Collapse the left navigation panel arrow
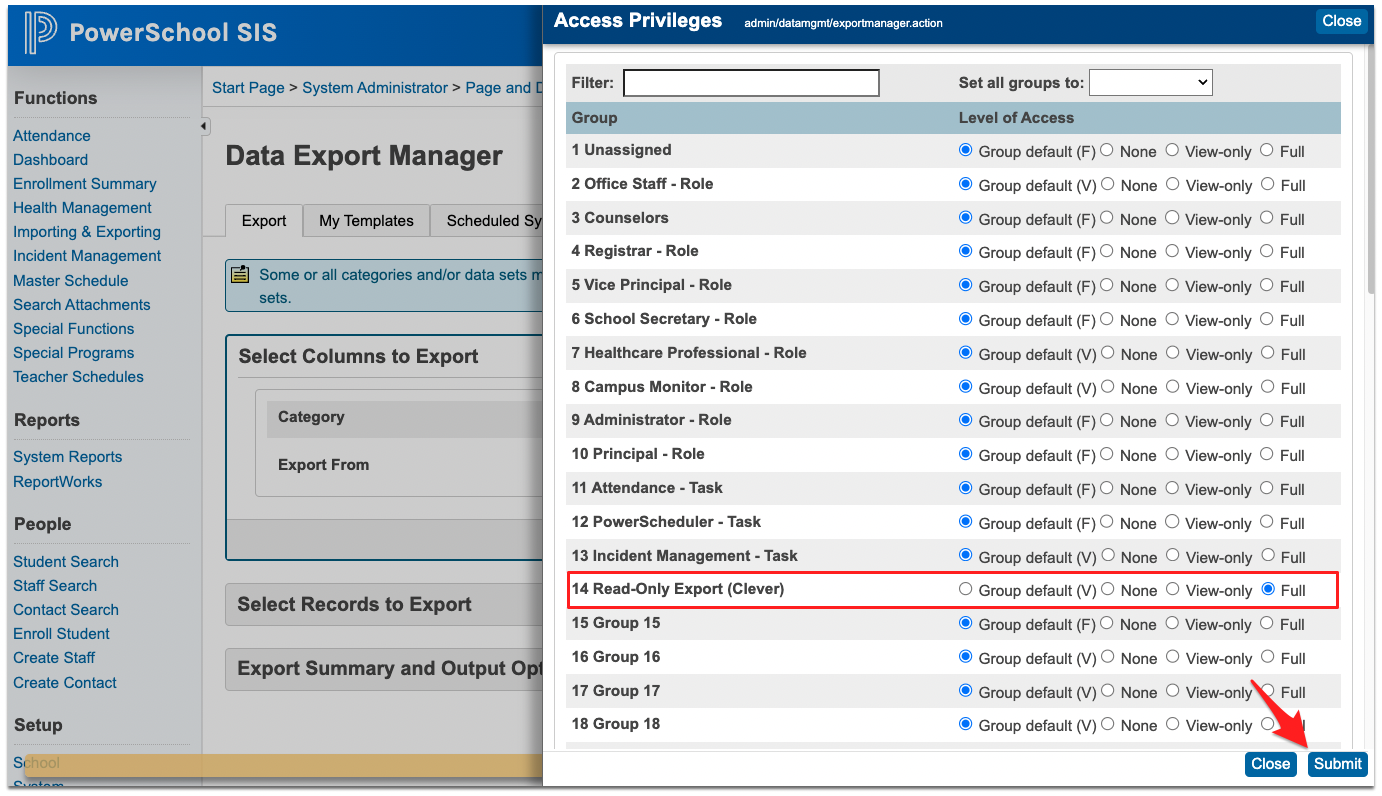 point(204,127)
